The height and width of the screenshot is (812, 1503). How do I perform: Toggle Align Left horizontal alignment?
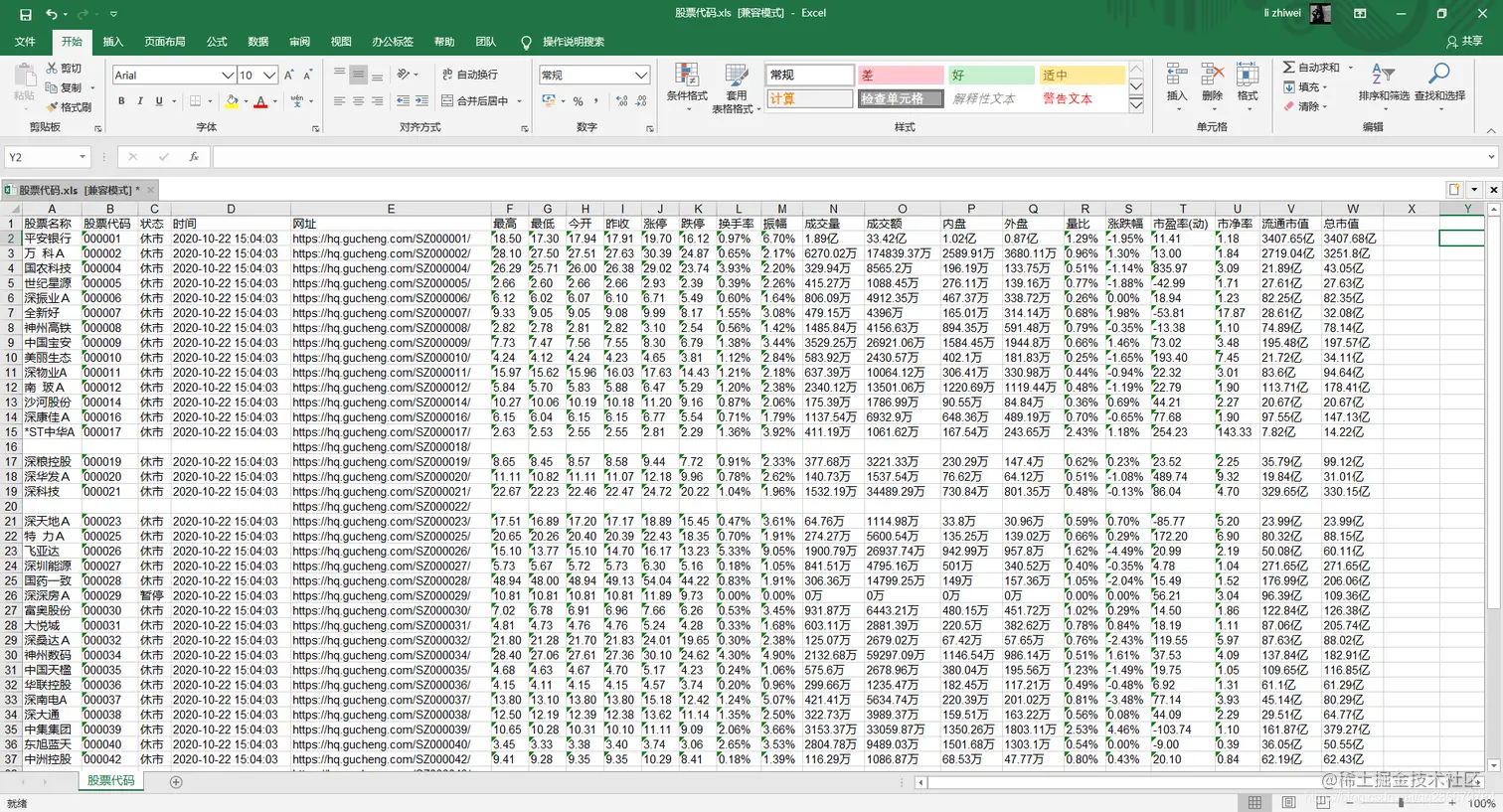pos(339,101)
